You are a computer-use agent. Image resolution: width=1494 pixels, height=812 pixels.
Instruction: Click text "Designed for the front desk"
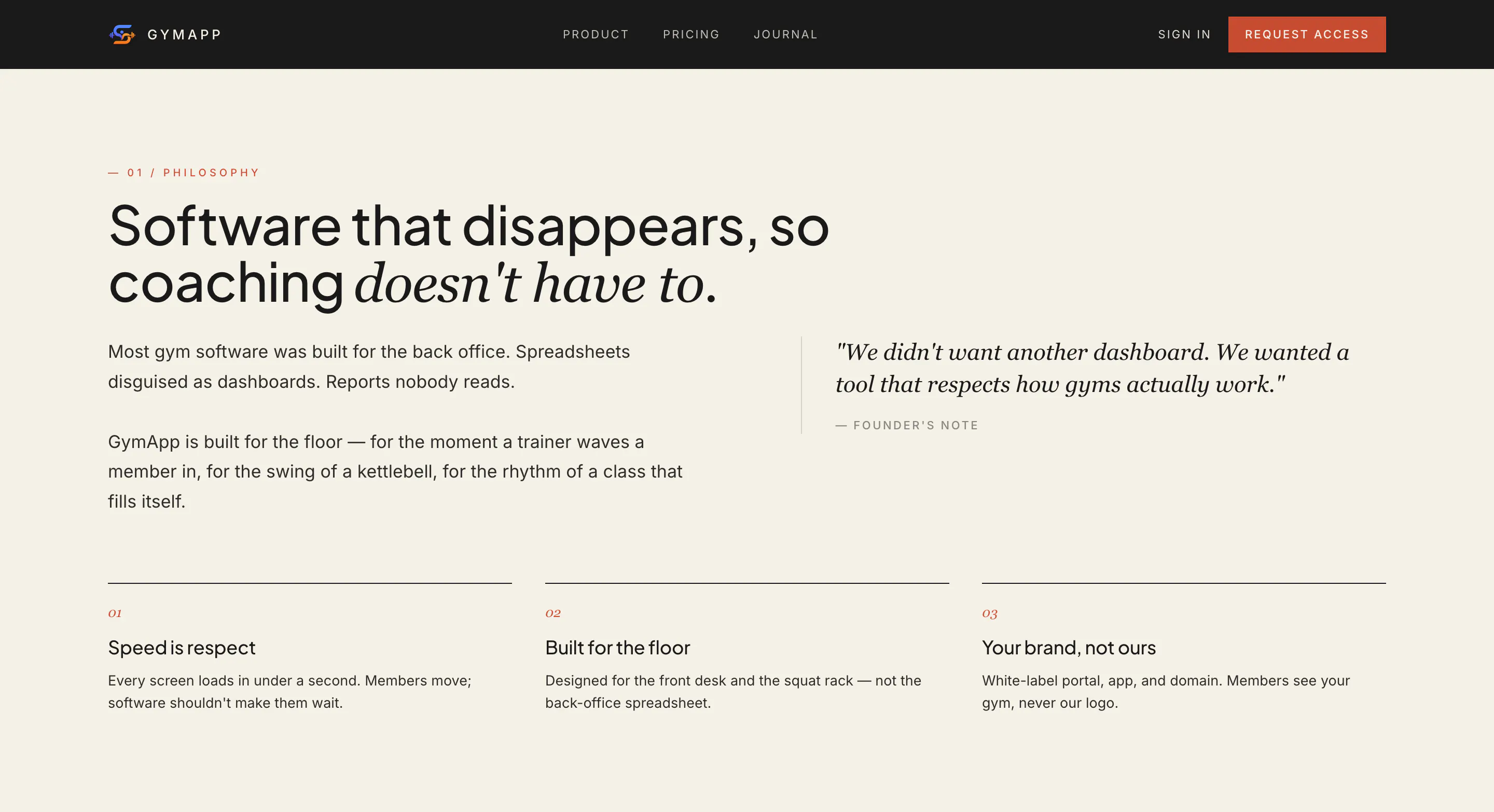(x=733, y=692)
